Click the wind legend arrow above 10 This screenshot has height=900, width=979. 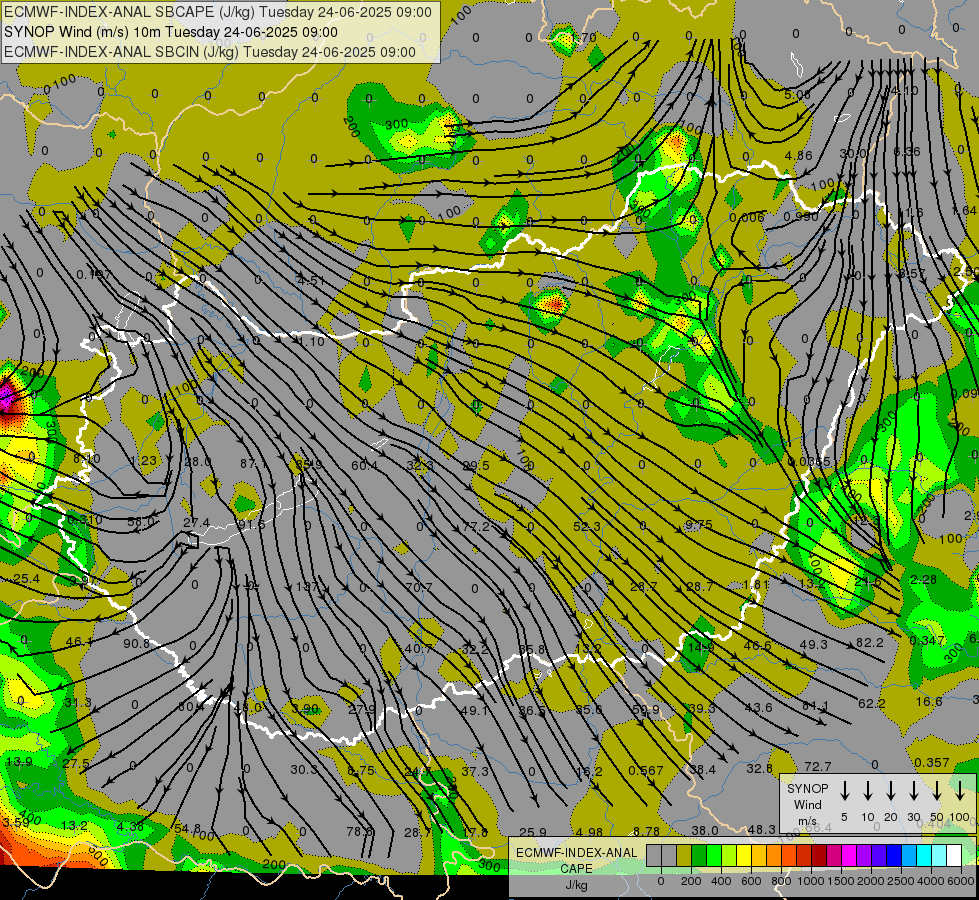point(867,791)
